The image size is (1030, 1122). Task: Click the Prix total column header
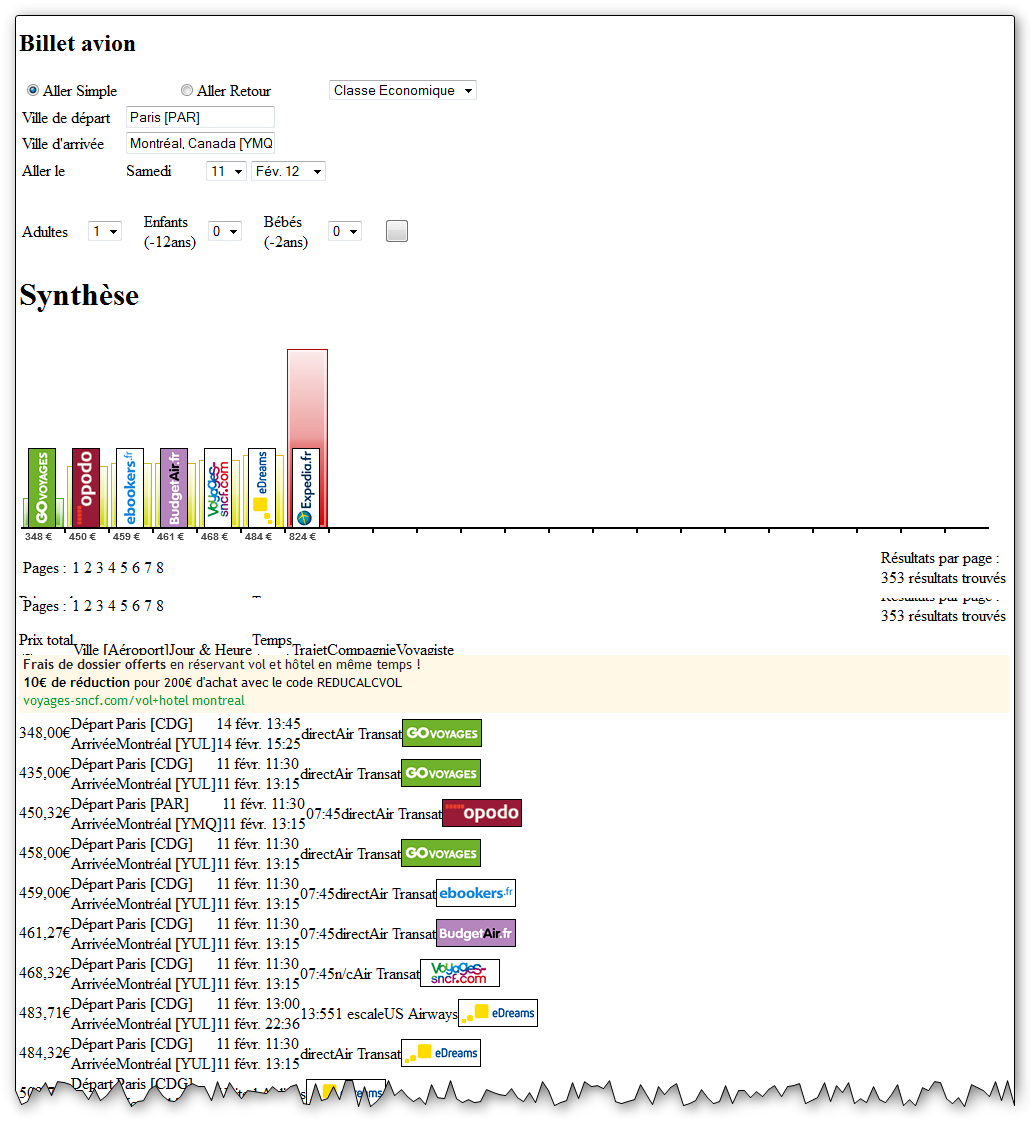[x=47, y=640]
